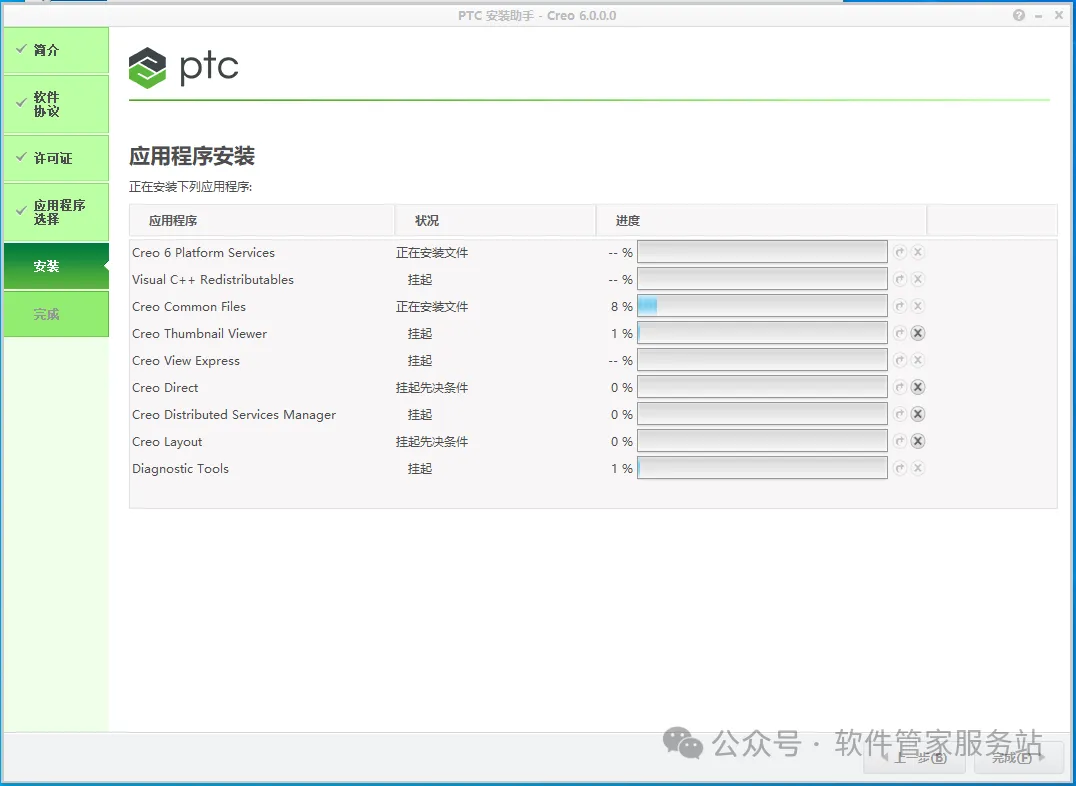Select the Creo View Express row name
Screen dimensions: 1076x786
pos(186,360)
